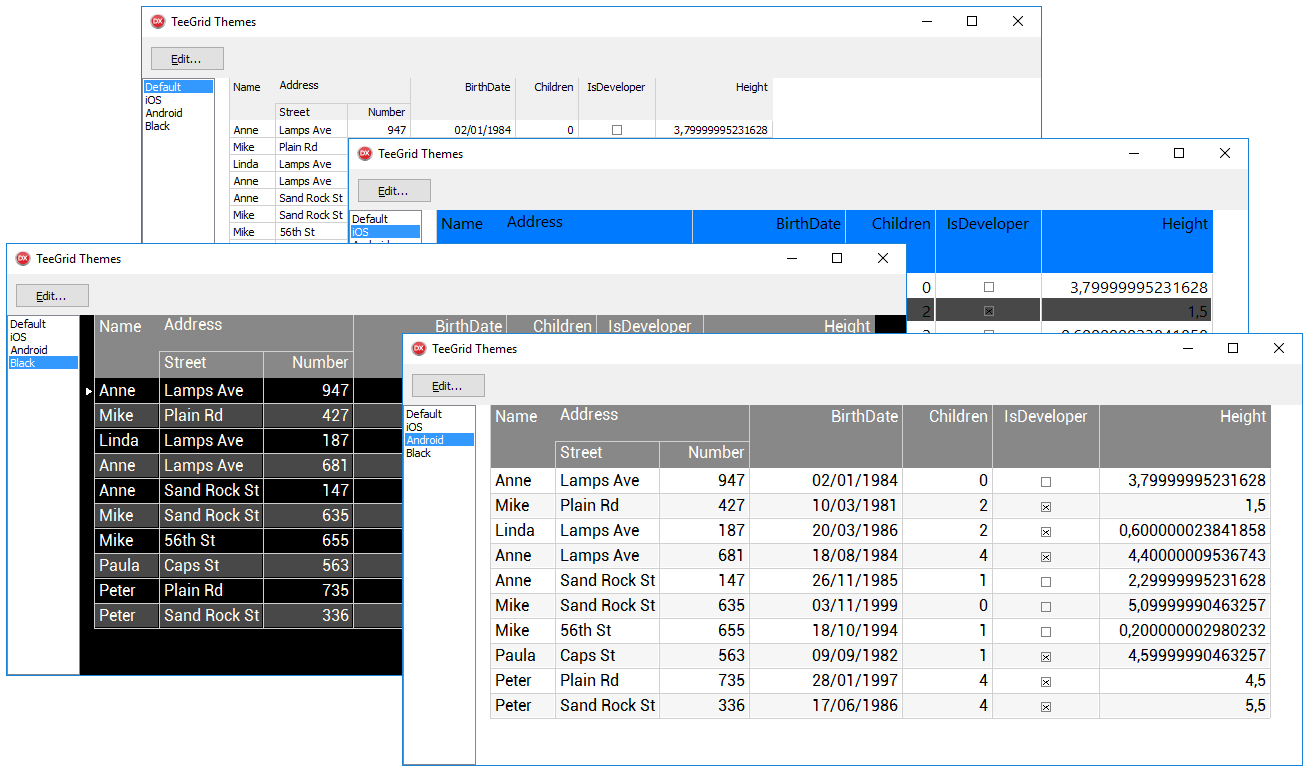The width and height of the screenshot is (1308, 771).
Task: Click the app icon in the Black-themed window title bar
Action: pos(23,259)
